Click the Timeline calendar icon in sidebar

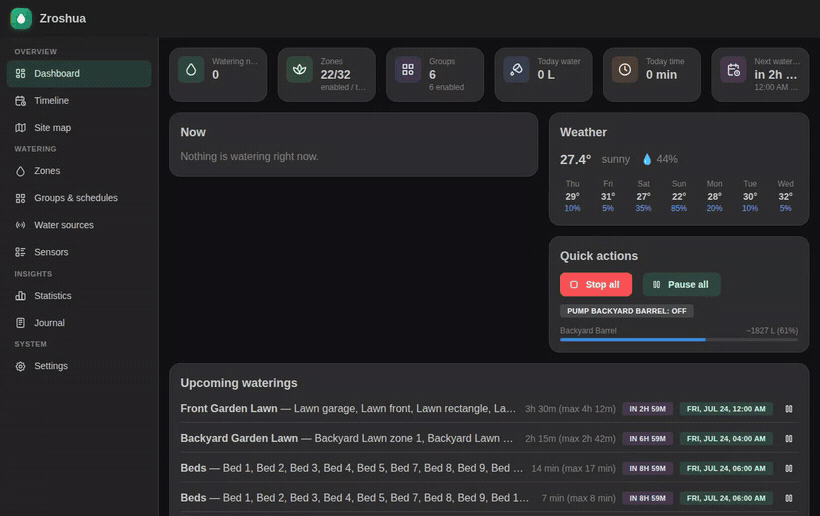(20, 101)
